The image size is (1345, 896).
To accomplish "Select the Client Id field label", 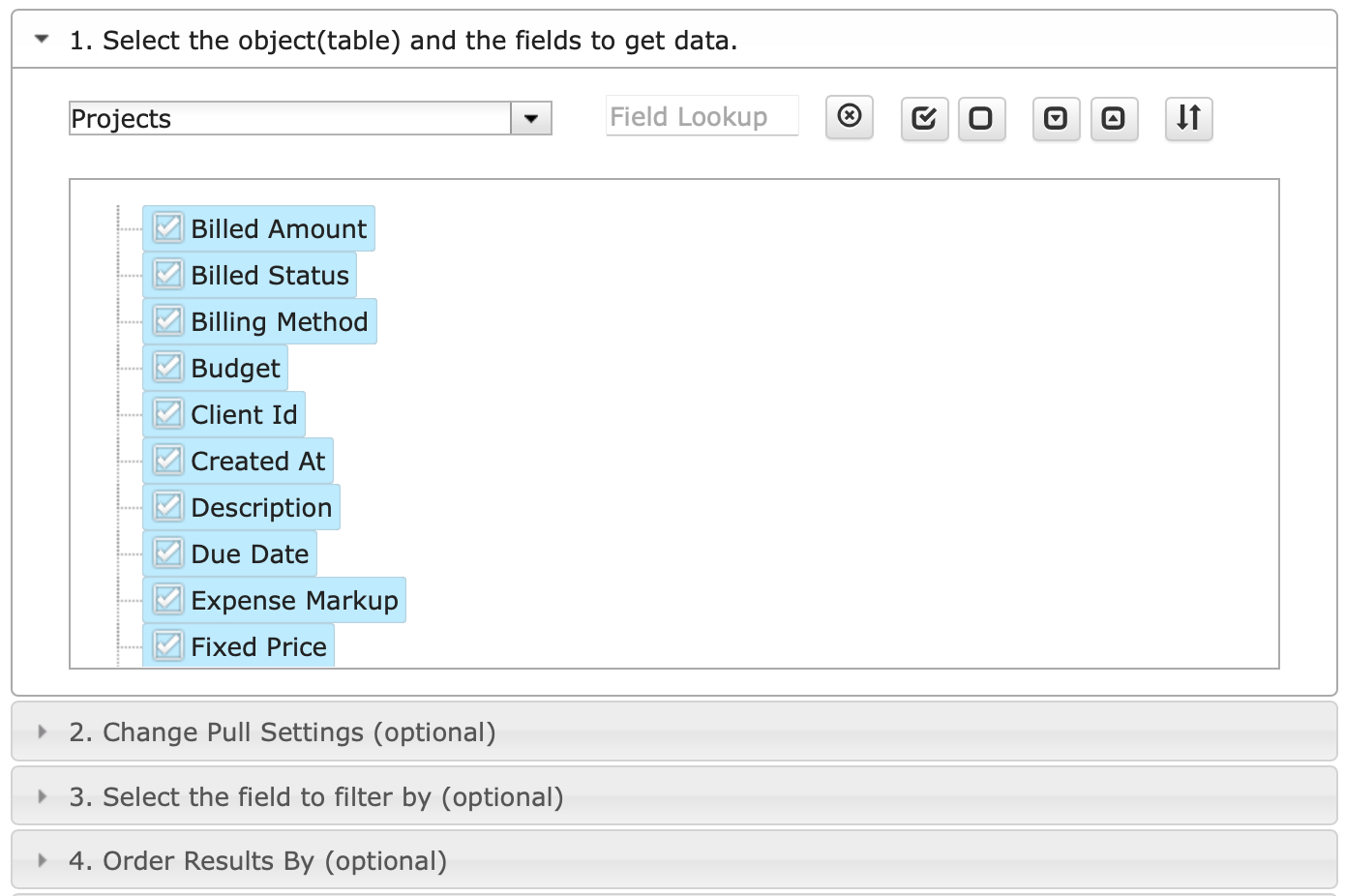I will point(244,414).
